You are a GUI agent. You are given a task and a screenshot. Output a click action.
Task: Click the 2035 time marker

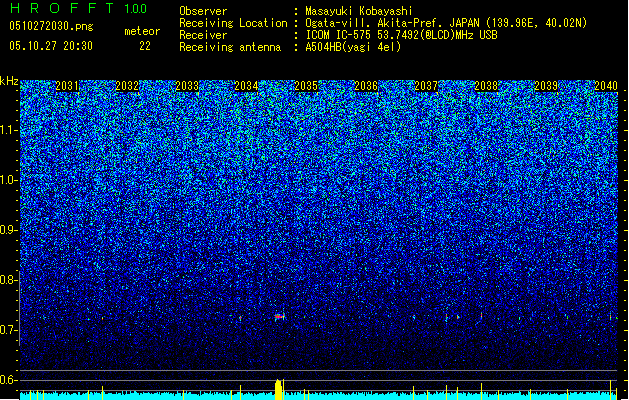pos(306,86)
